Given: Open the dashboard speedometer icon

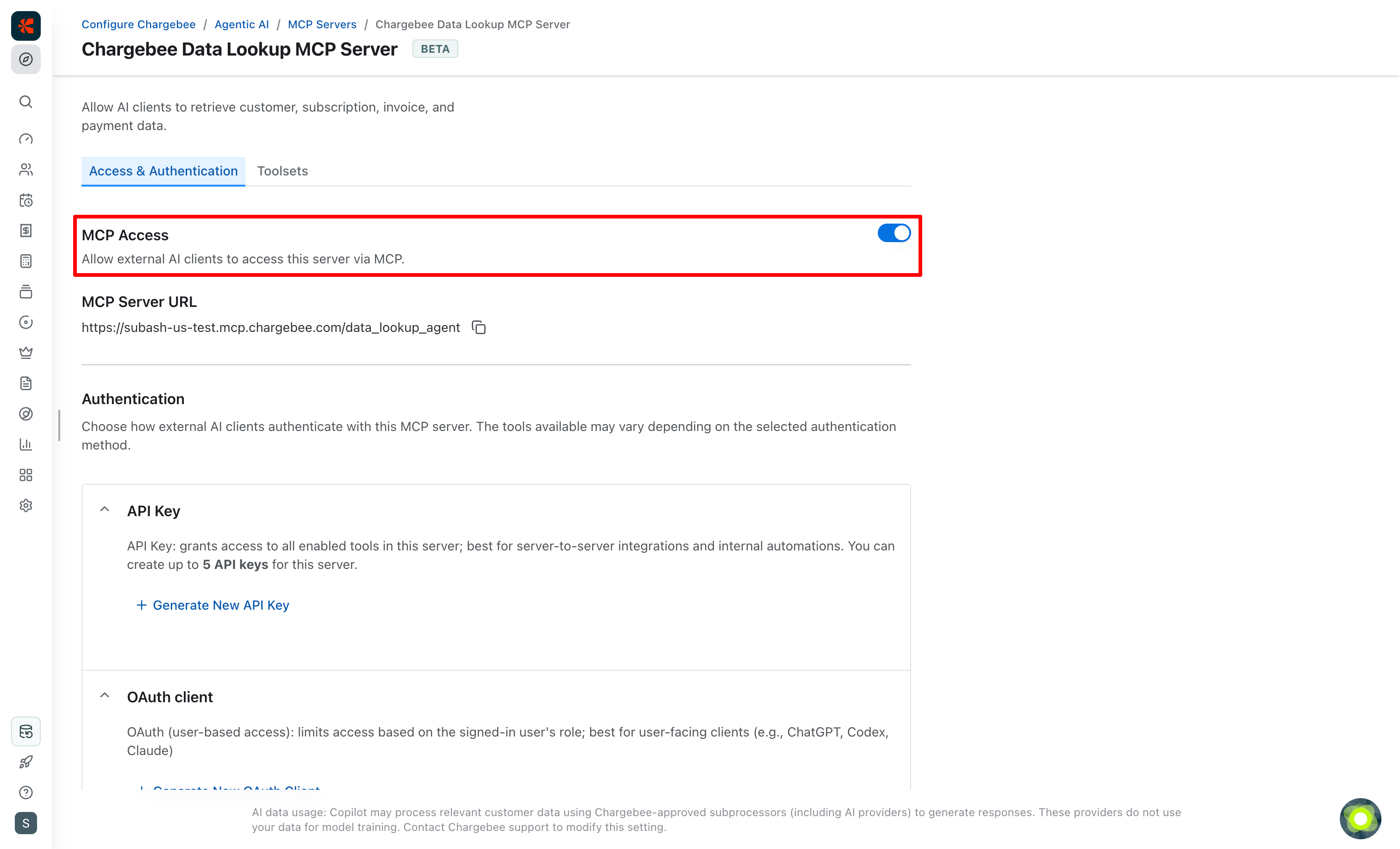Looking at the screenshot, I should coord(26,139).
